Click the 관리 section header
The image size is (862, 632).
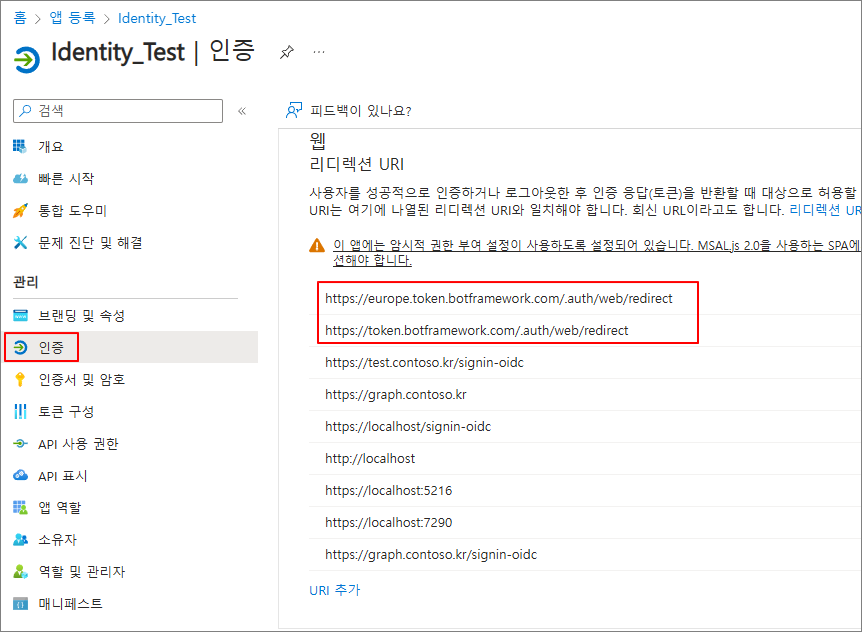(x=25, y=282)
